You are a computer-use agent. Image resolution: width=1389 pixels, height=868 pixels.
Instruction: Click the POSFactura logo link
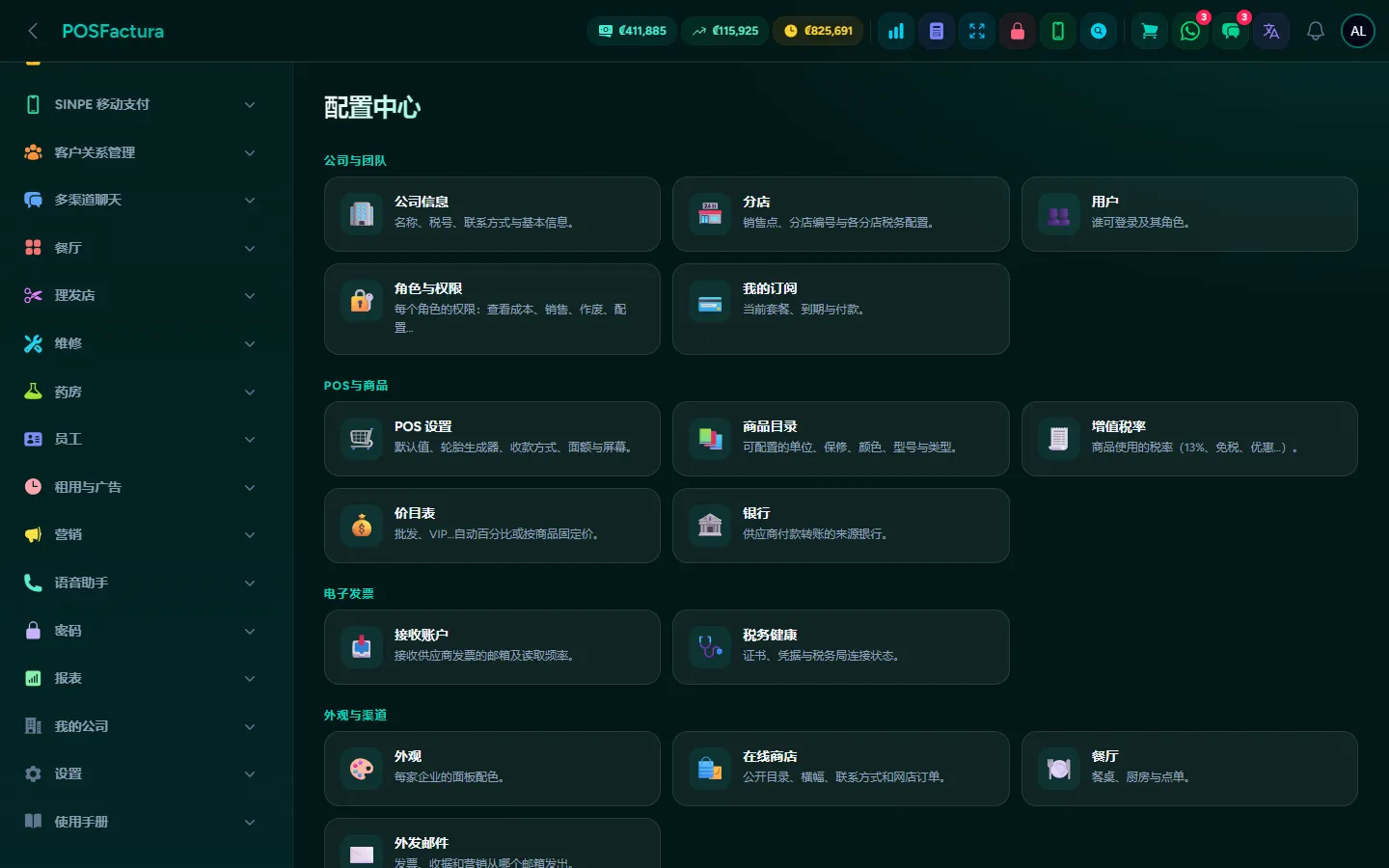113,31
